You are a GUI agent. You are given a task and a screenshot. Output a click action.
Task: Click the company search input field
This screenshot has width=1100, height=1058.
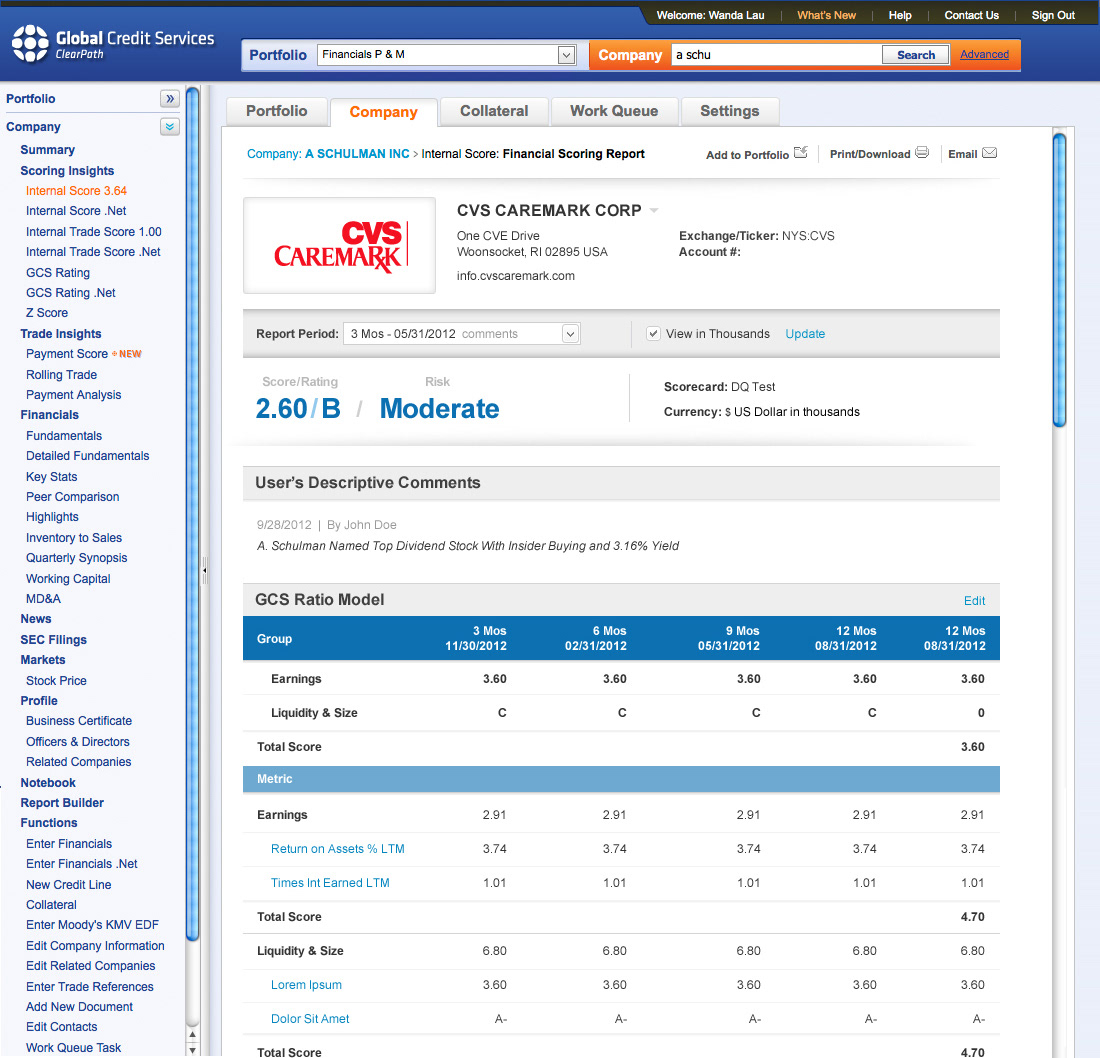pyautogui.click(x=775, y=55)
